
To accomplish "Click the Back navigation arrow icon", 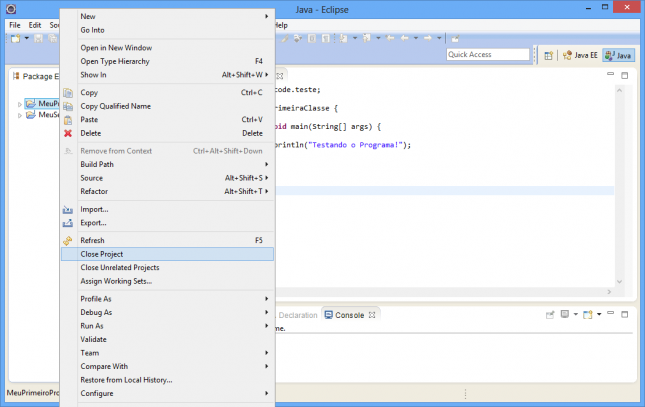I will [405, 38].
